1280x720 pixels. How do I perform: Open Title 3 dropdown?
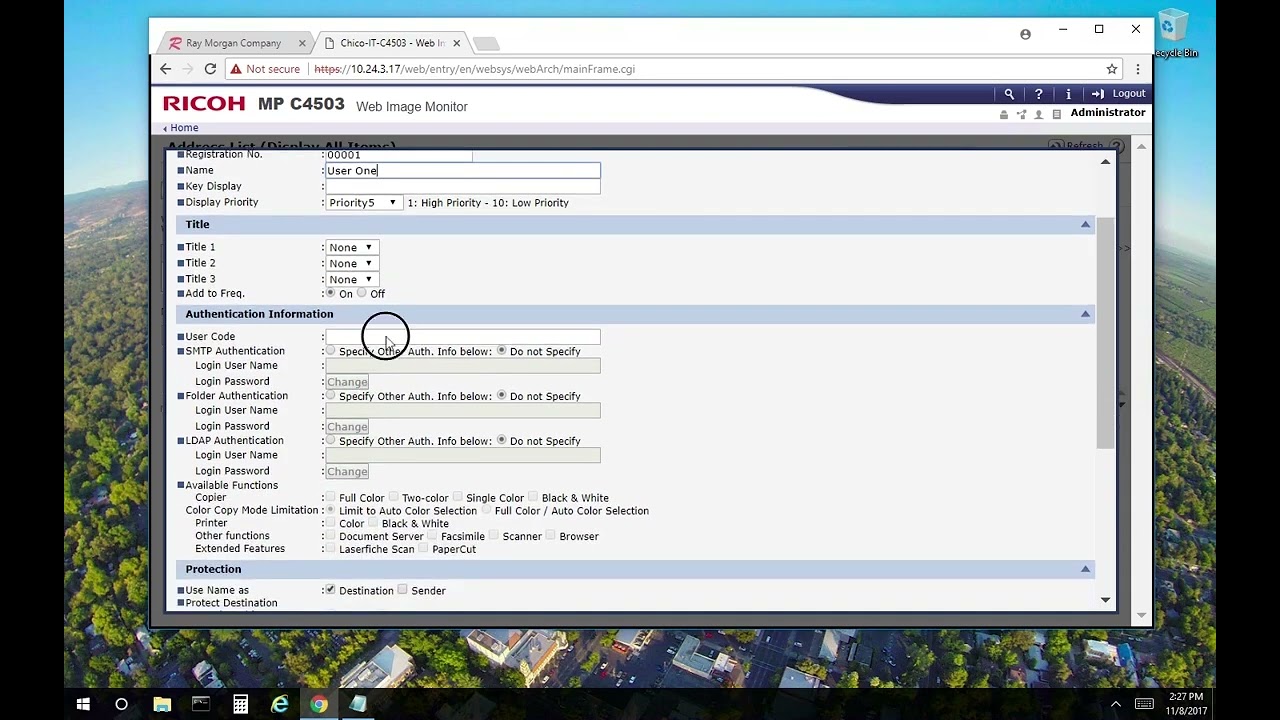[351, 279]
